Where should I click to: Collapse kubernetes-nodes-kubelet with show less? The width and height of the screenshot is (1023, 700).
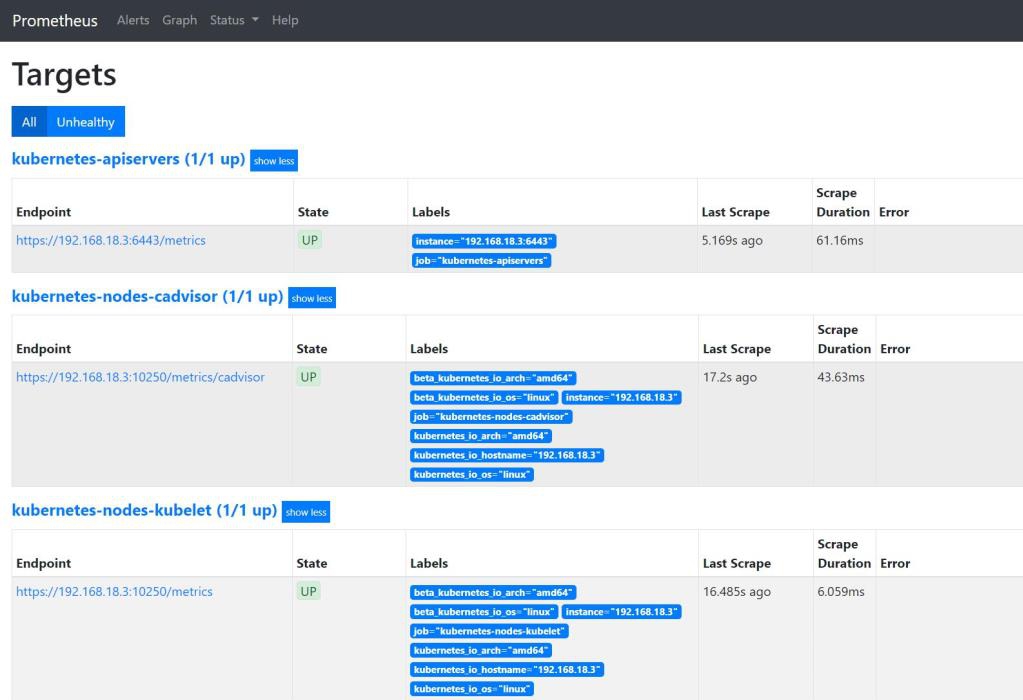(305, 512)
